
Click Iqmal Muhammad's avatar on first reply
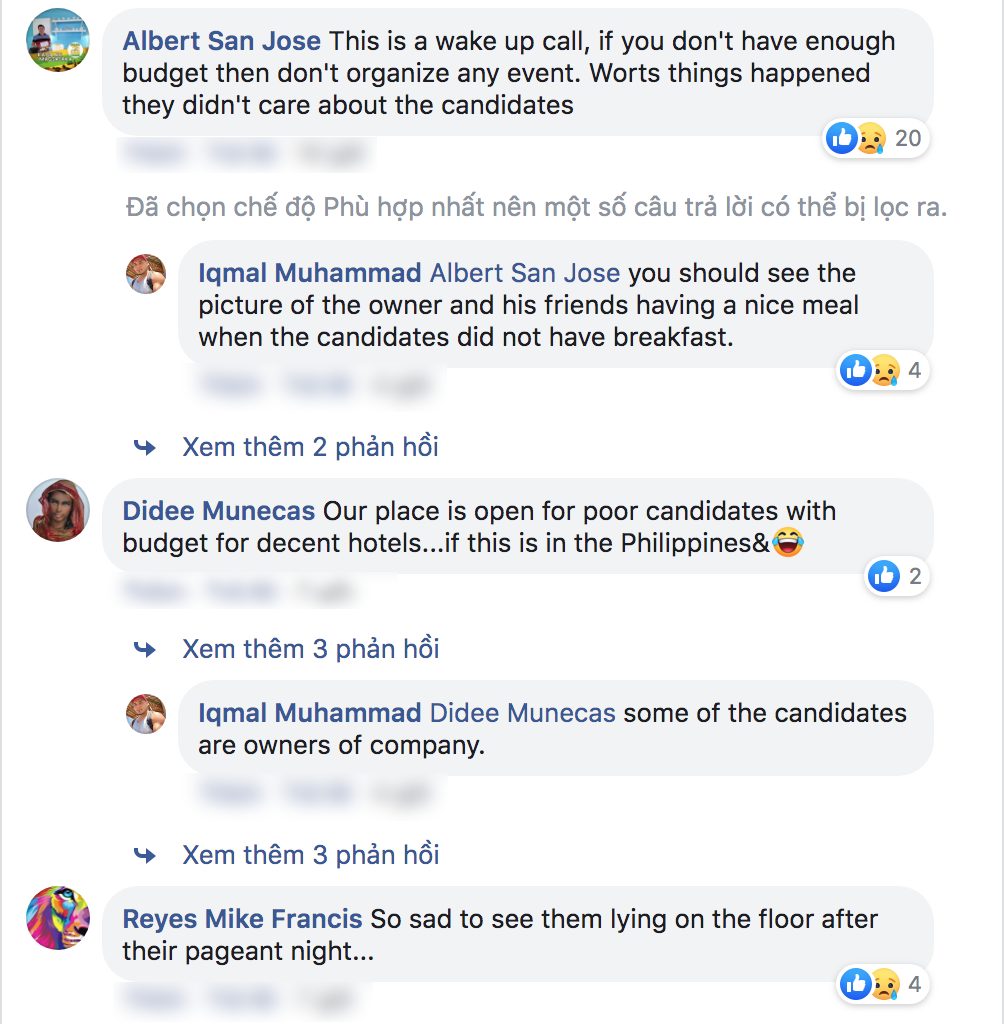146,273
